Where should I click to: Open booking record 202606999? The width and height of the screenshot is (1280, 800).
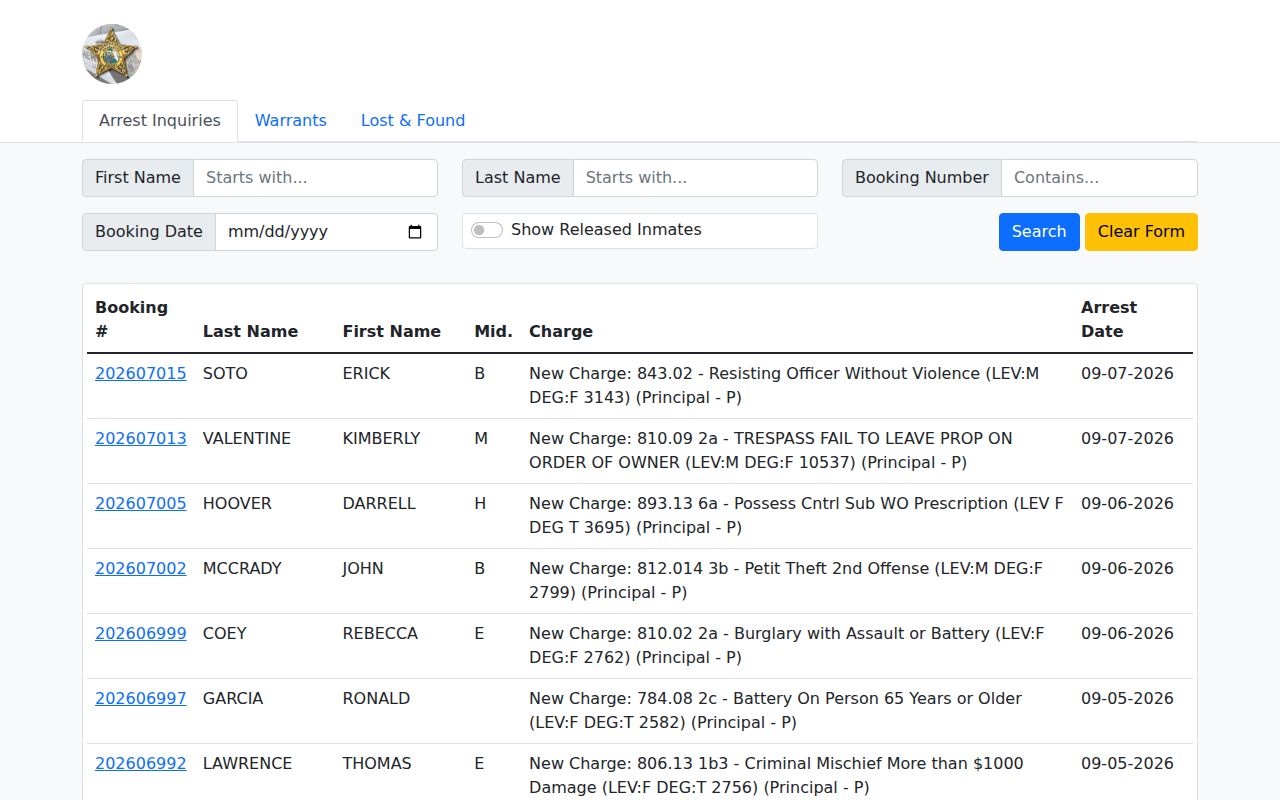pyautogui.click(x=141, y=634)
